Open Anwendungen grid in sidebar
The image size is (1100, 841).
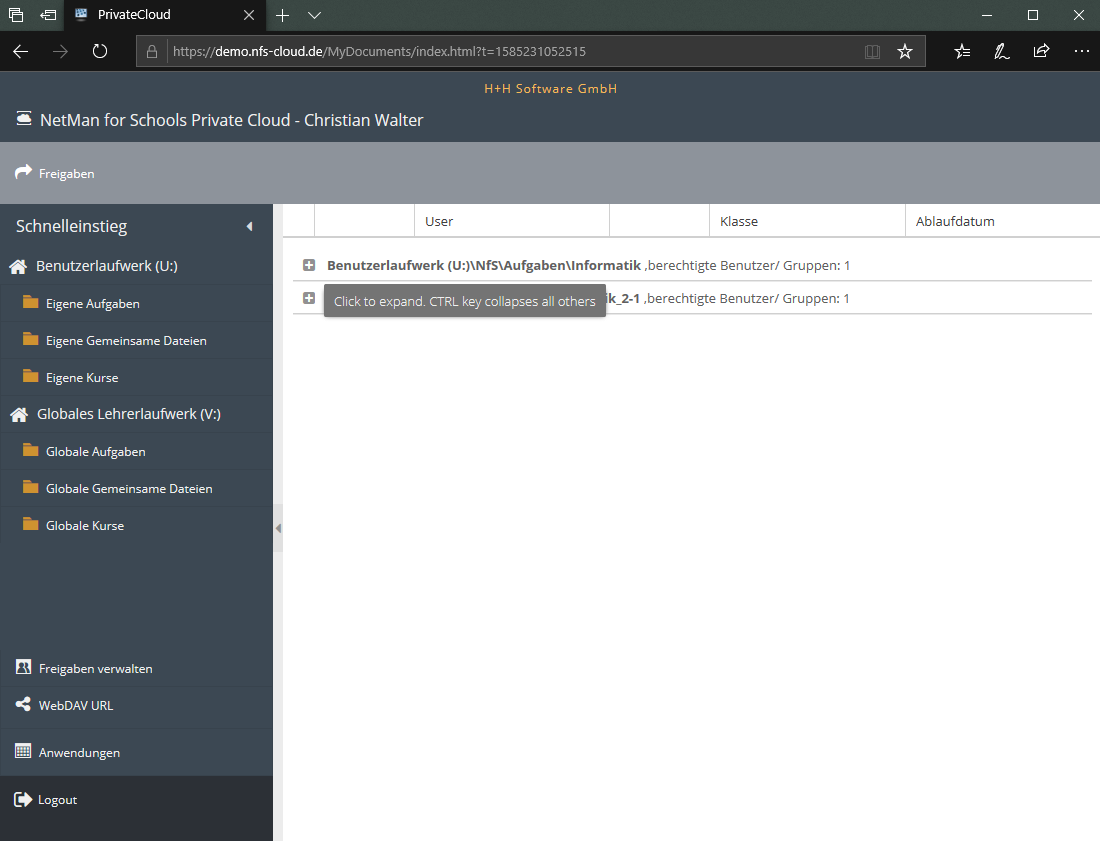79,752
